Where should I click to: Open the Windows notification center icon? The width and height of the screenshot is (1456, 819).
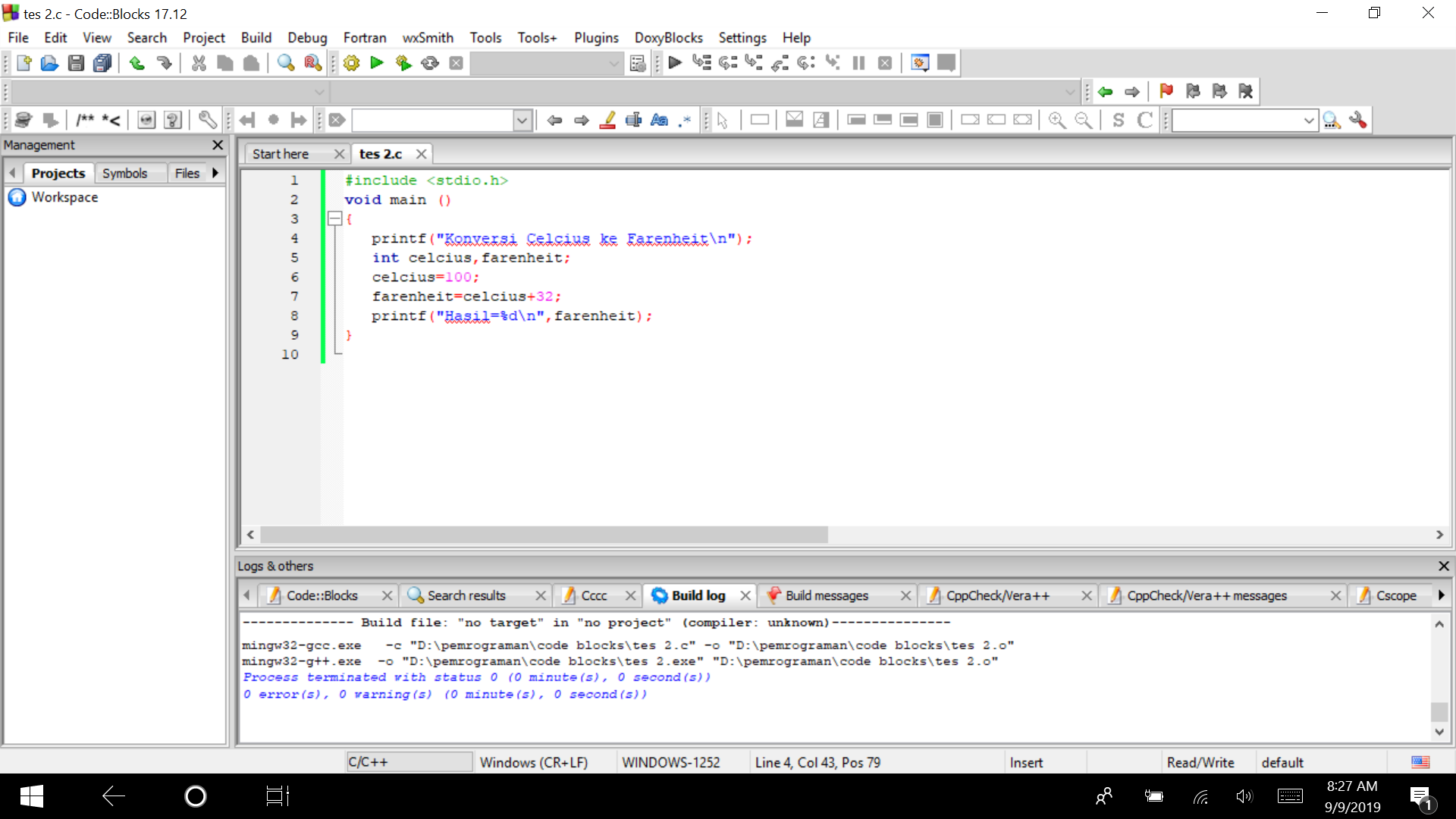(x=1420, y=796)
